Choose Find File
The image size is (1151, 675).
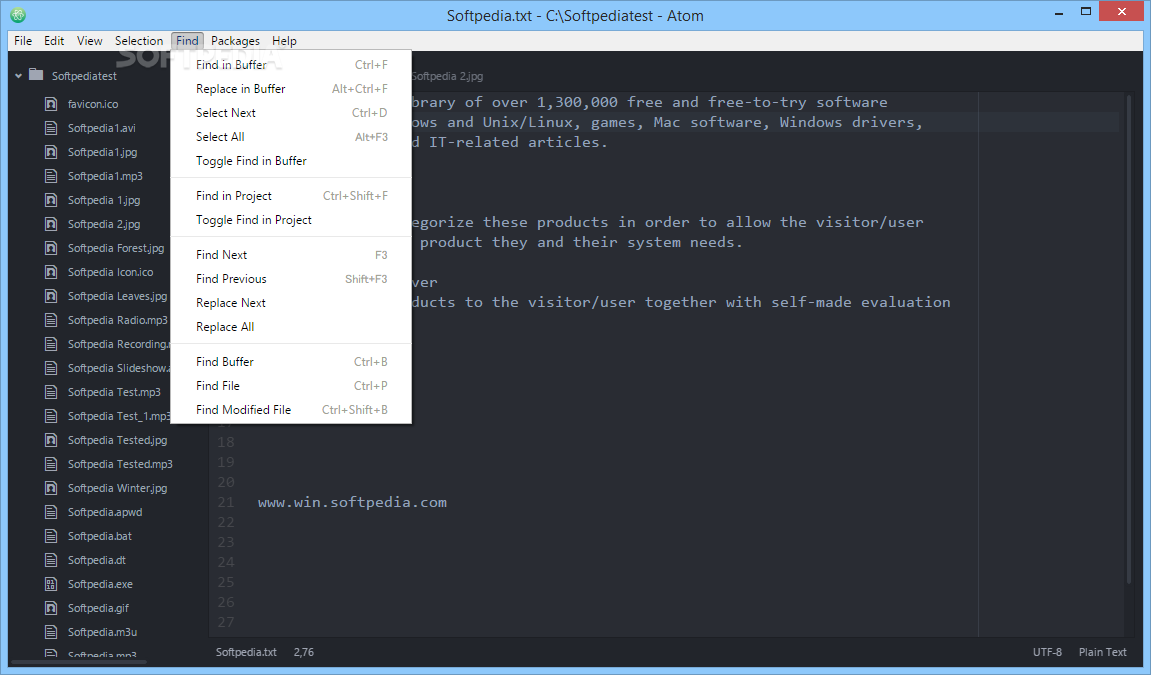[291, 386]
